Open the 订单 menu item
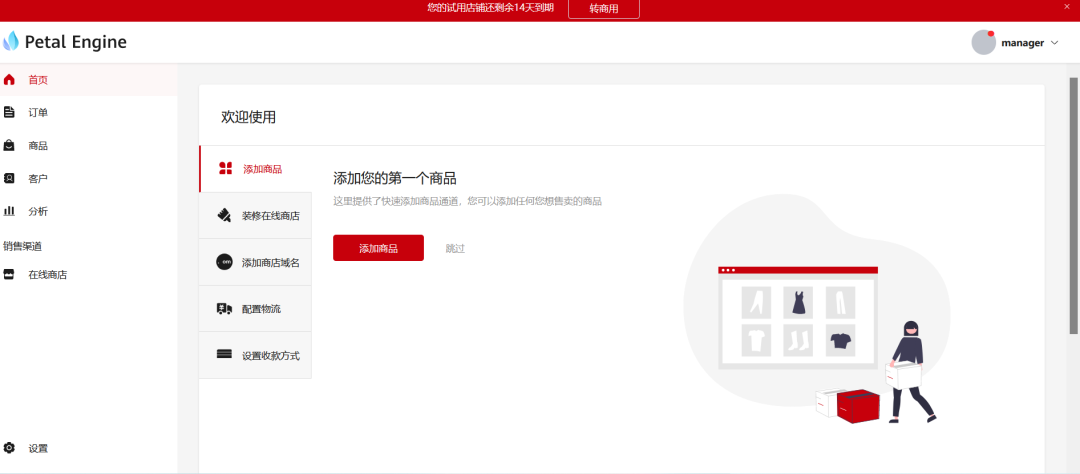The width and height of the screenshot is (1080, 474). (89, 112)
